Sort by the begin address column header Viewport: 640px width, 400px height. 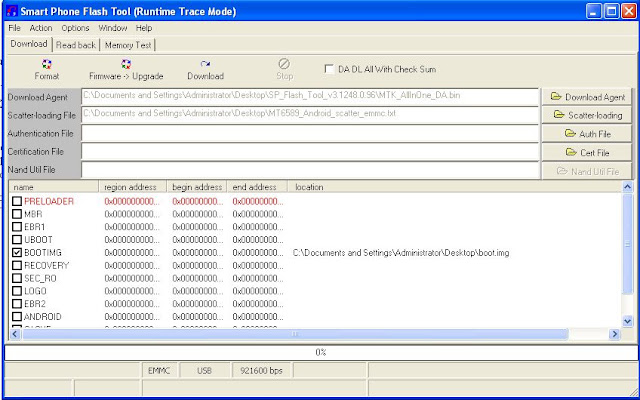pyautogui.click(x=197, y=187)
